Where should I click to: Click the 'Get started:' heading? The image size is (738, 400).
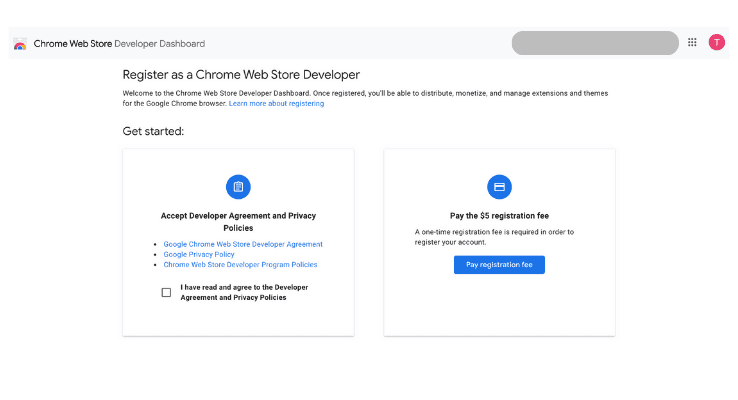point(153,131)
